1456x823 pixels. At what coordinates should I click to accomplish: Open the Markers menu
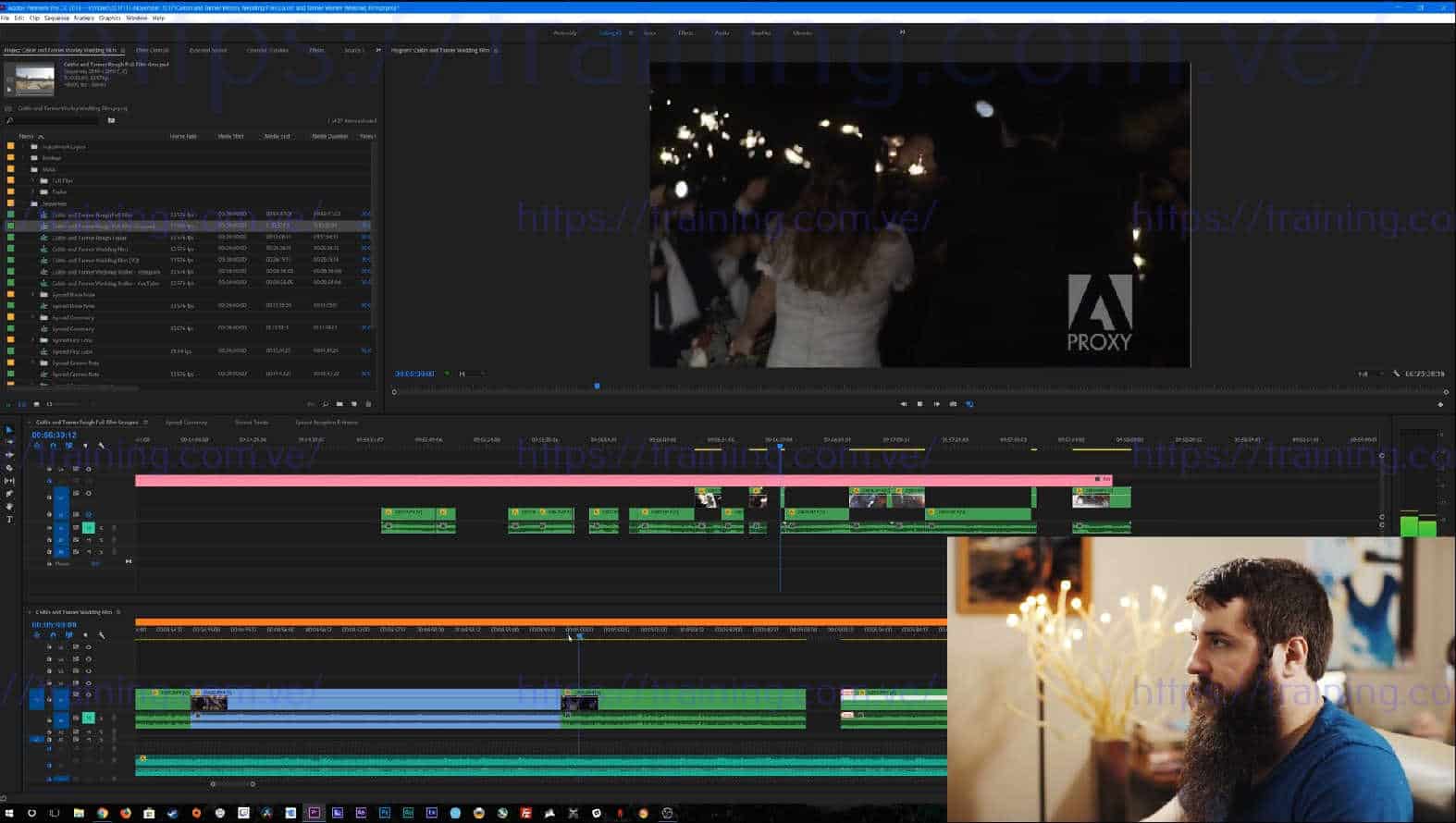pos(83,18)
